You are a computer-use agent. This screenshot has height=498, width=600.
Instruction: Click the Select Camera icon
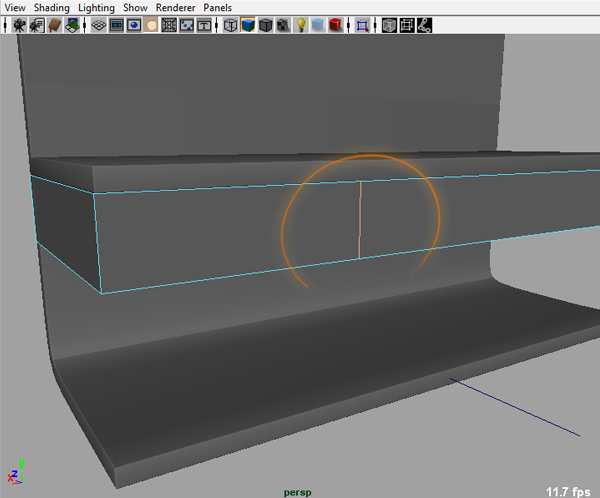(19, 25)
